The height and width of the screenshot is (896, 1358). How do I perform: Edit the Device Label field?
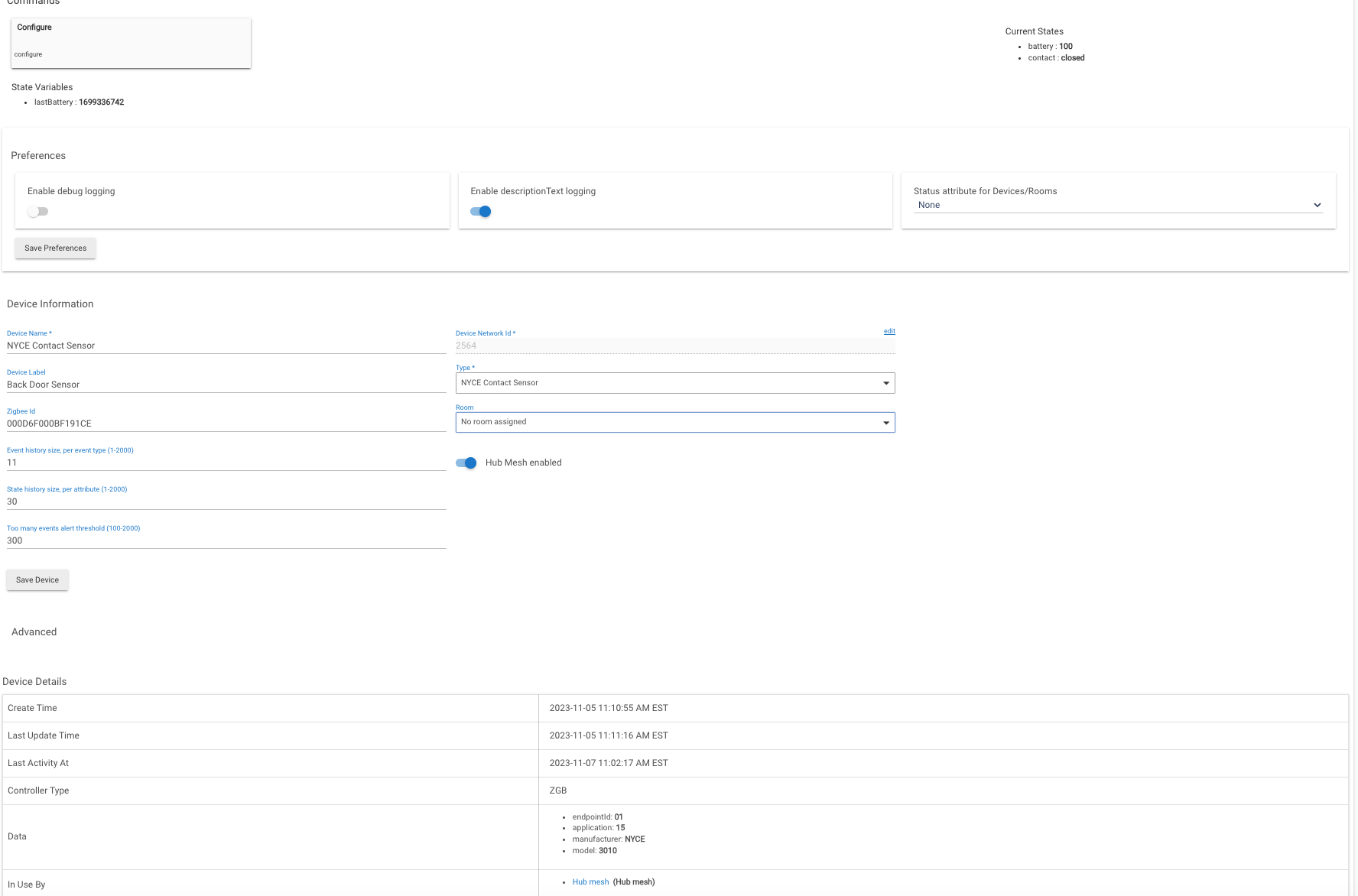point(226,385)
